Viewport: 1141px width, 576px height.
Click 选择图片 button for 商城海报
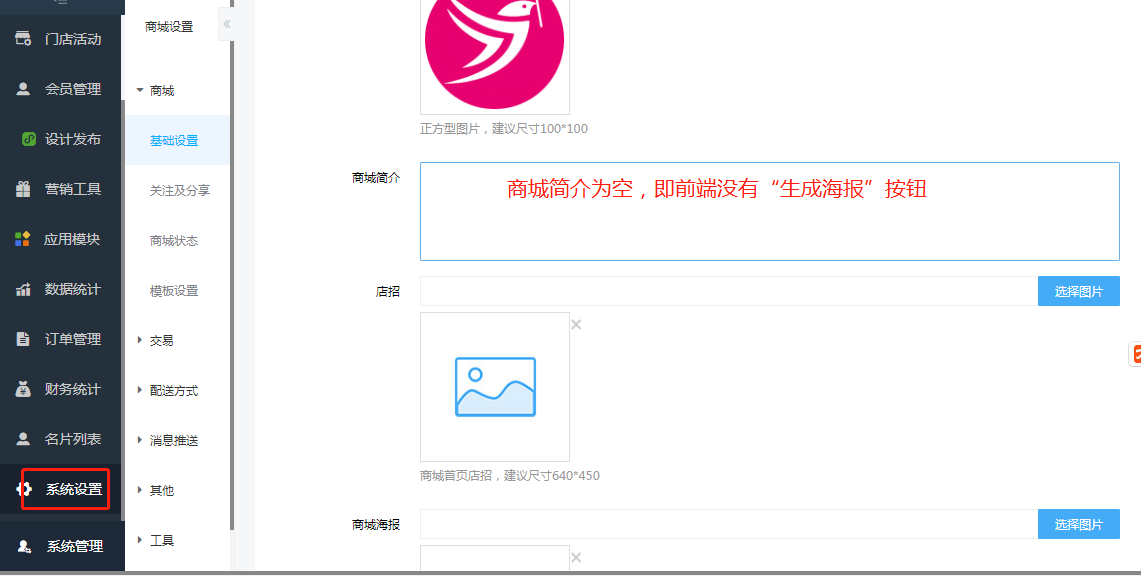pos(1078,524)
